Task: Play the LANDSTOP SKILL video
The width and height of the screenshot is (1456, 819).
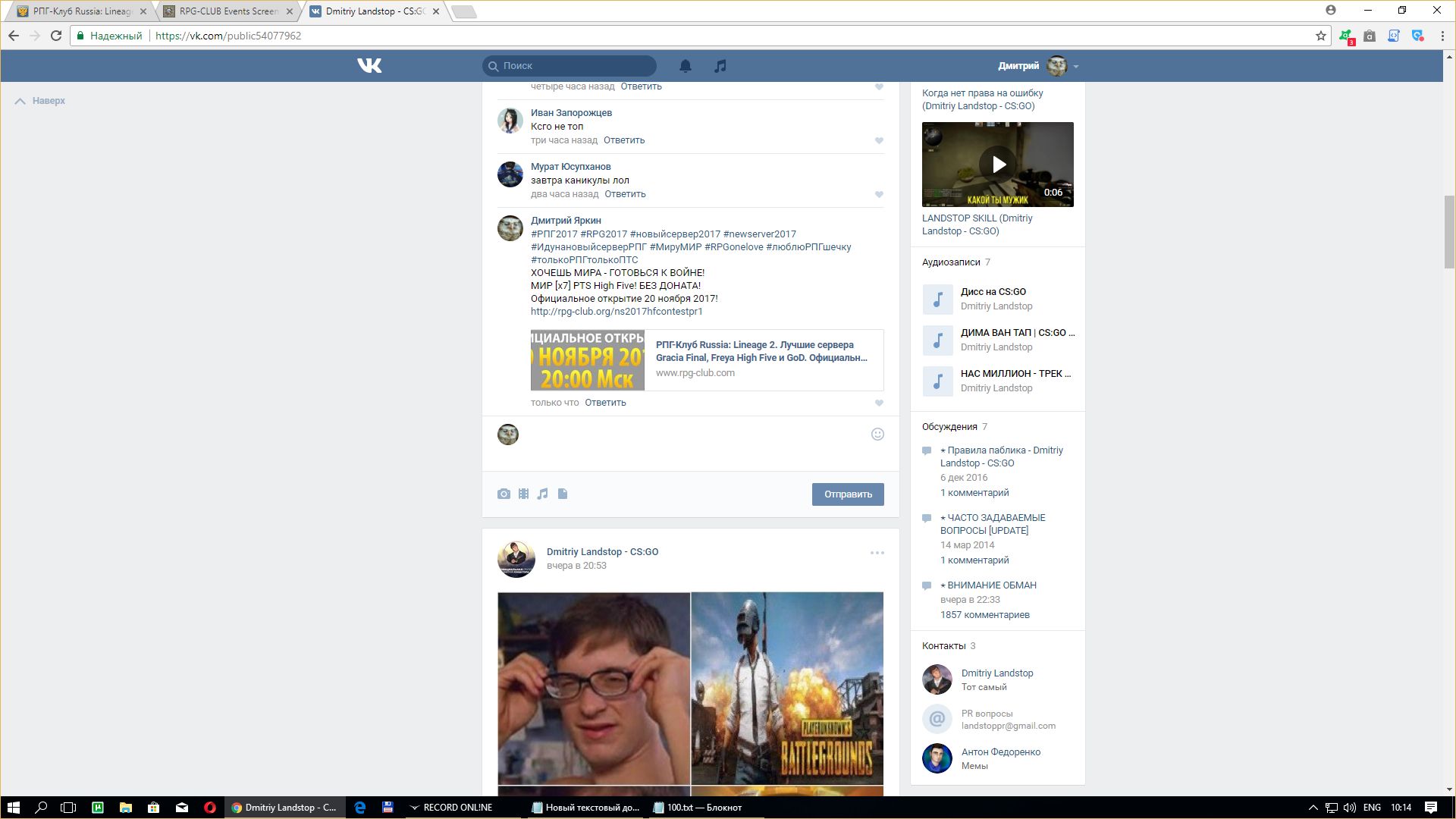Action: point(998,165)
